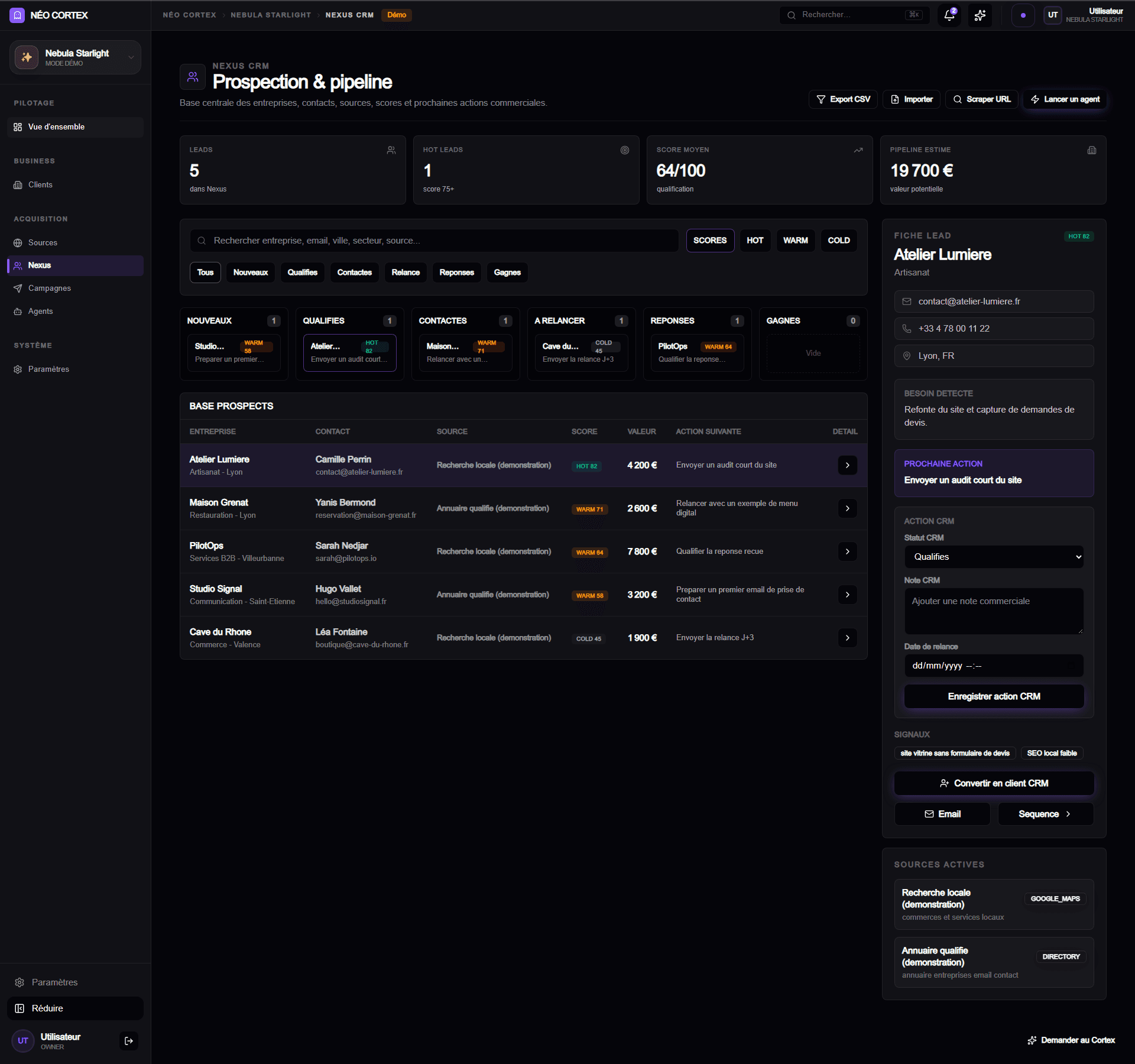
Task: Click the Nexus CRM page header icon
Action: tap(193, 77)
